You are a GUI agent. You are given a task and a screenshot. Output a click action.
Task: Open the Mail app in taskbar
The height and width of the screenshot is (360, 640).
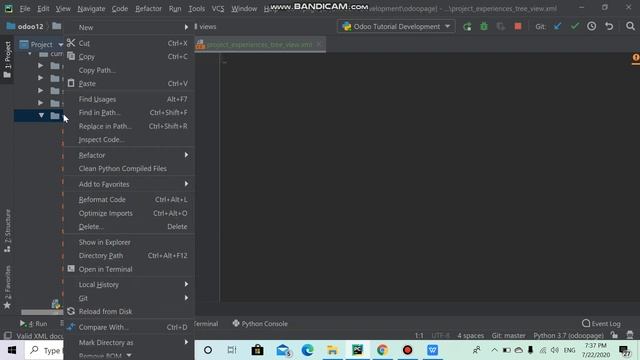point(283,350)
